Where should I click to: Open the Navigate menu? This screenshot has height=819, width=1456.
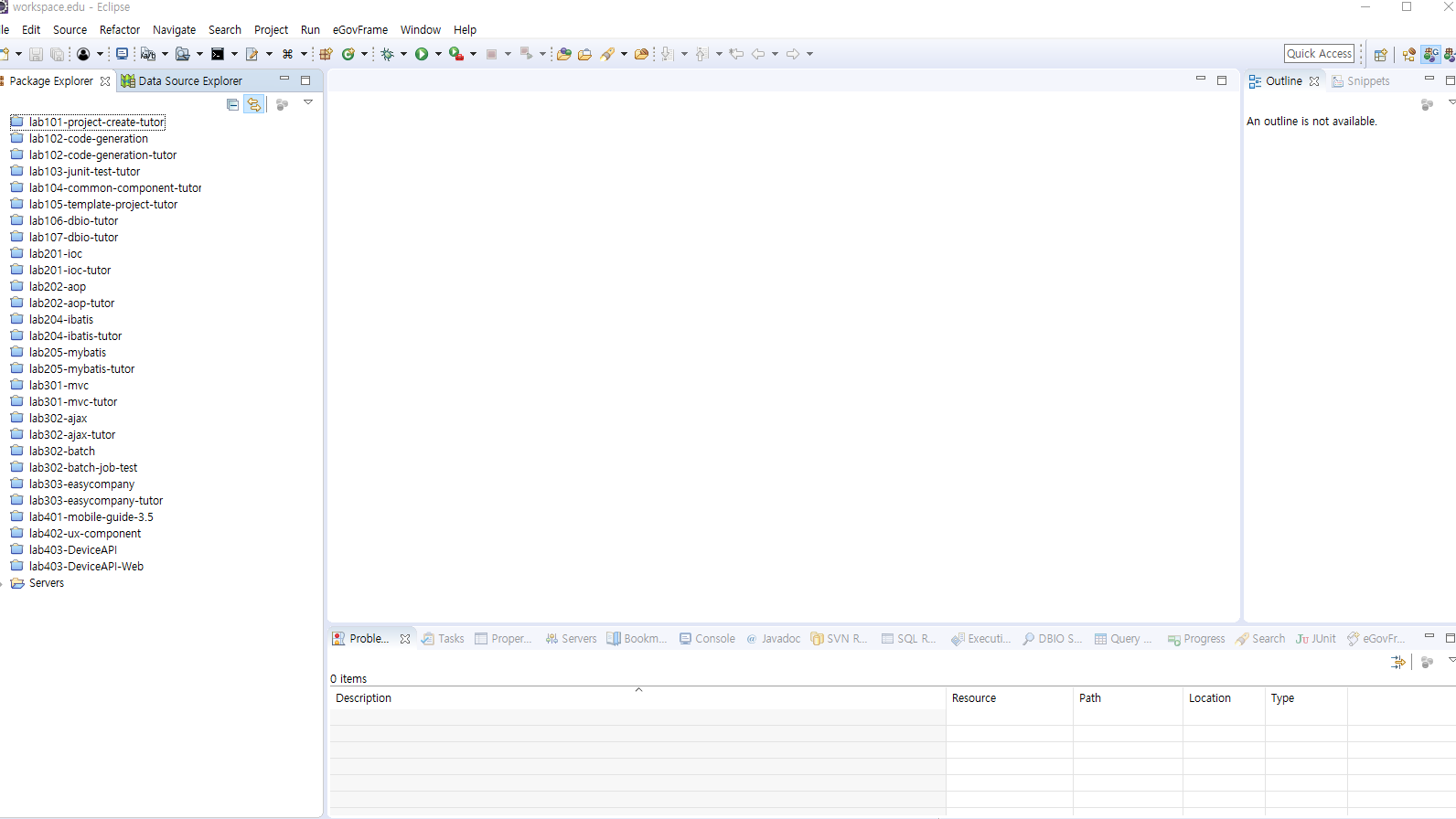click(174, 30)
